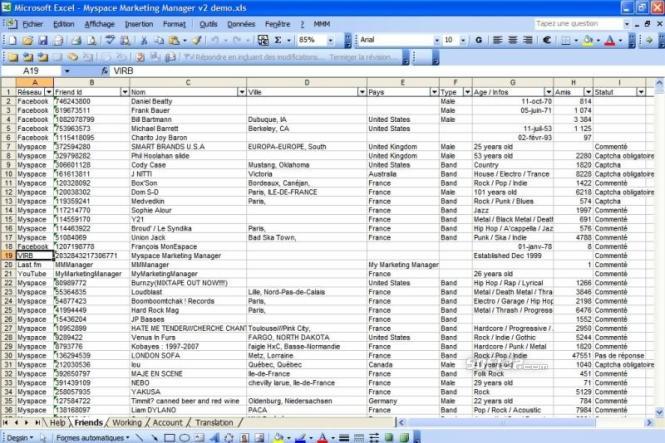Cut selection with the scissors icon
The width and height of the screenshot is (665, 443).
tap(144, 40)
